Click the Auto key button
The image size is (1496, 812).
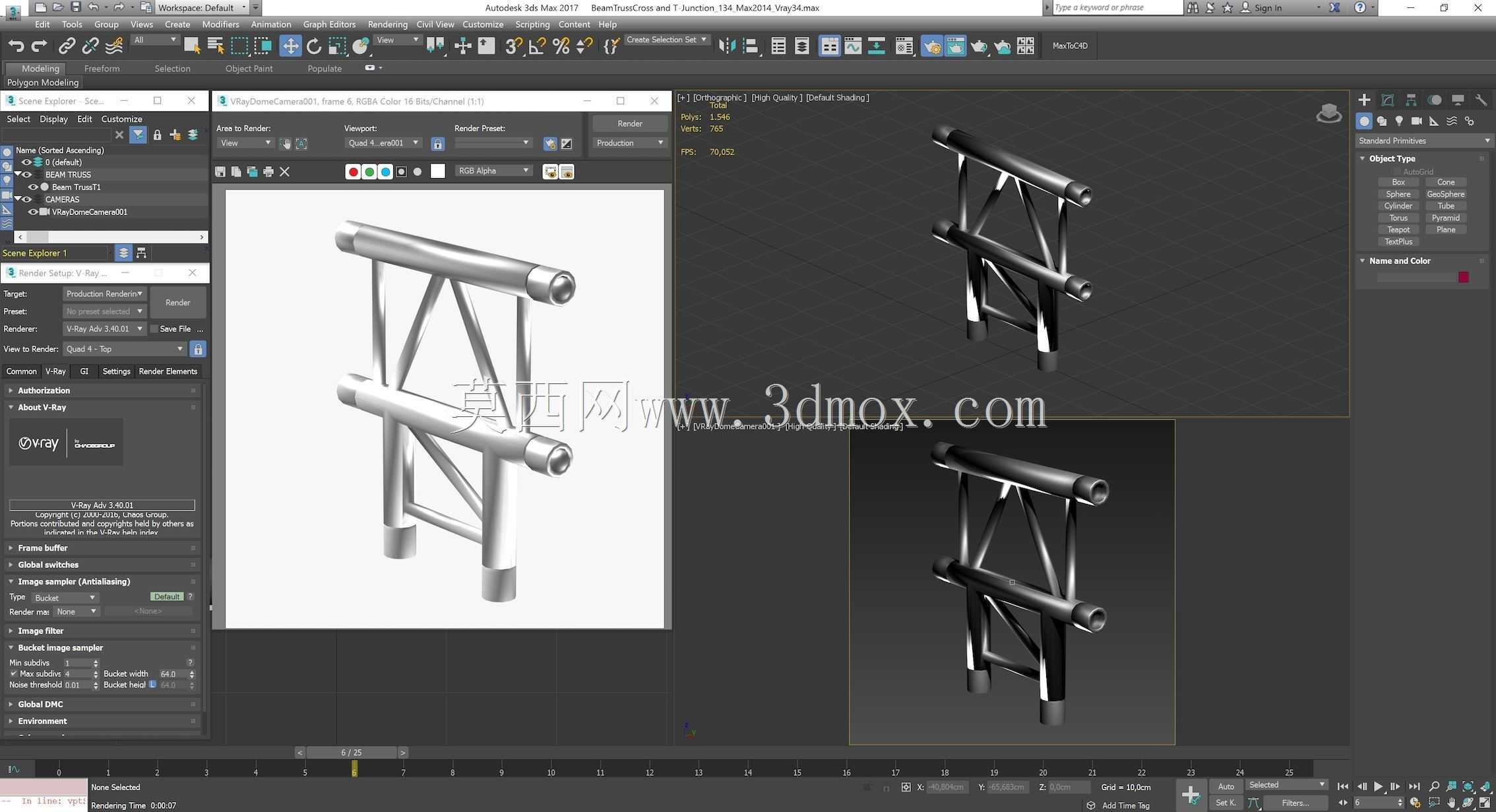tap(1226, 786)
